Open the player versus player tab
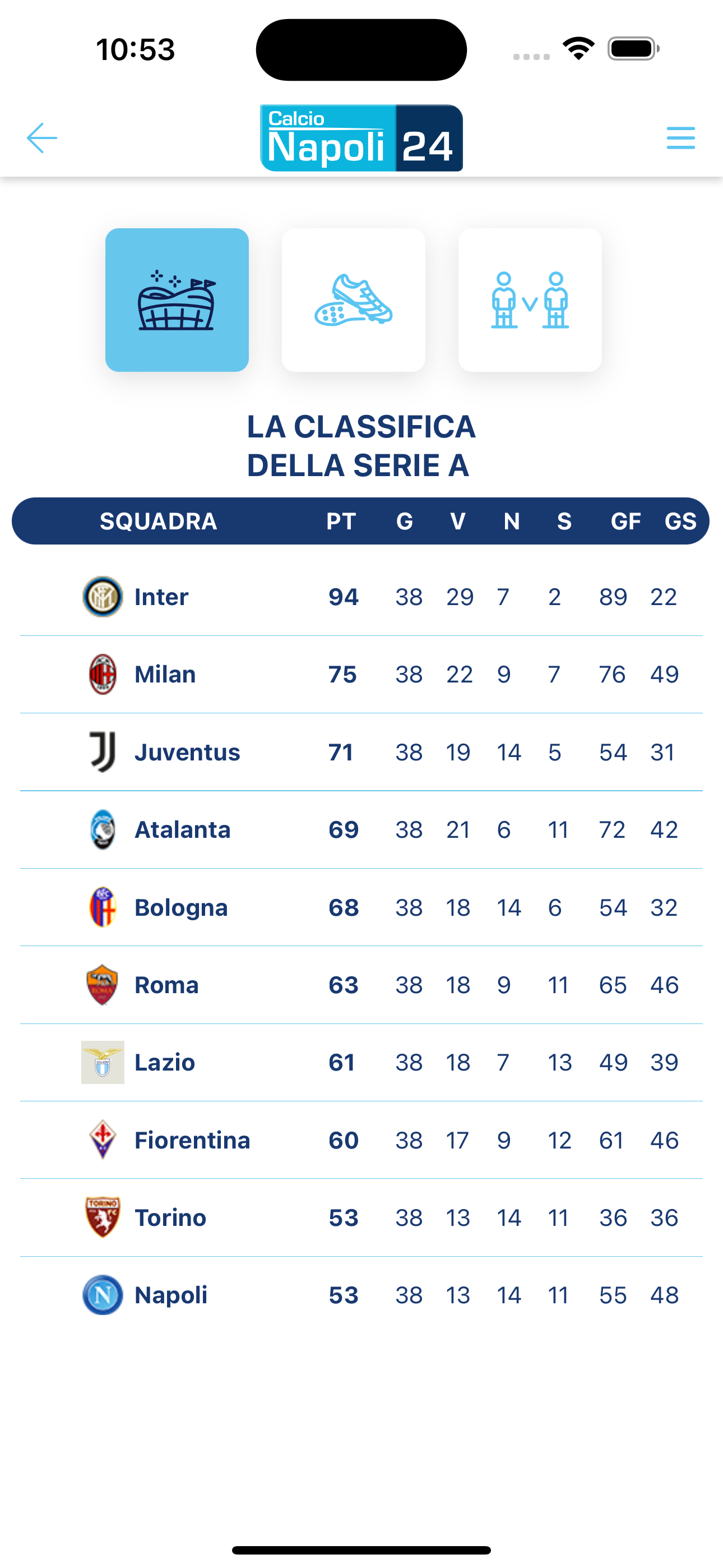Screen dimensions: 723x1568 (x=530, y=300)
